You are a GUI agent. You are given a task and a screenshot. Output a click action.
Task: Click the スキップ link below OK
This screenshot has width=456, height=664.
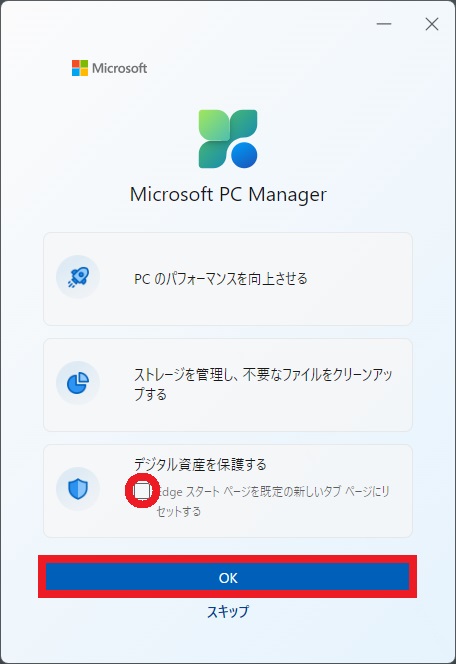tap(228, 611)
